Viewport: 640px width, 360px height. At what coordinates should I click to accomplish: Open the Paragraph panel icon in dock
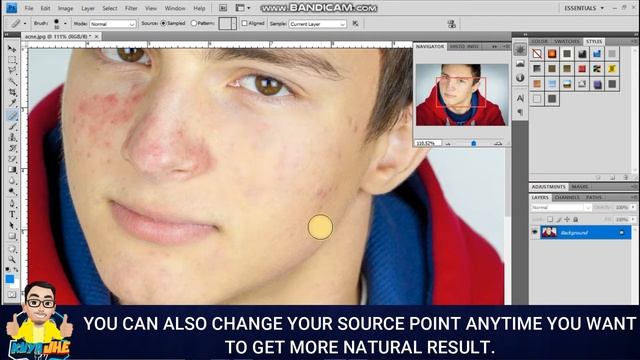coord(520,112)
